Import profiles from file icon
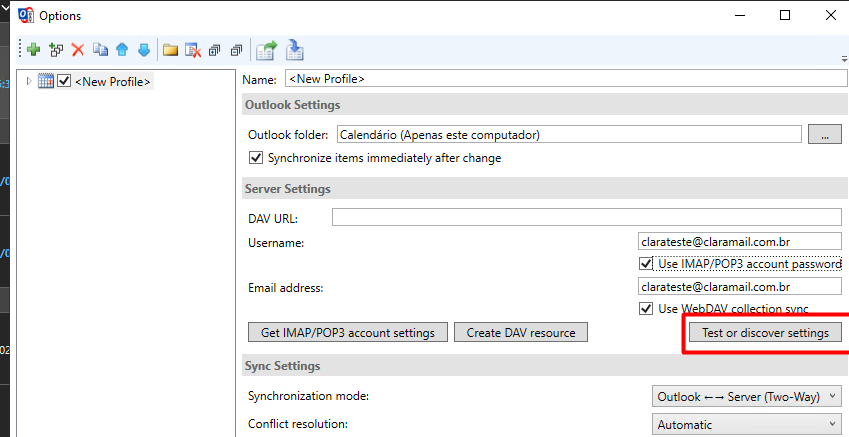Viewport: 849px width, 437px height. click(294, 50)
